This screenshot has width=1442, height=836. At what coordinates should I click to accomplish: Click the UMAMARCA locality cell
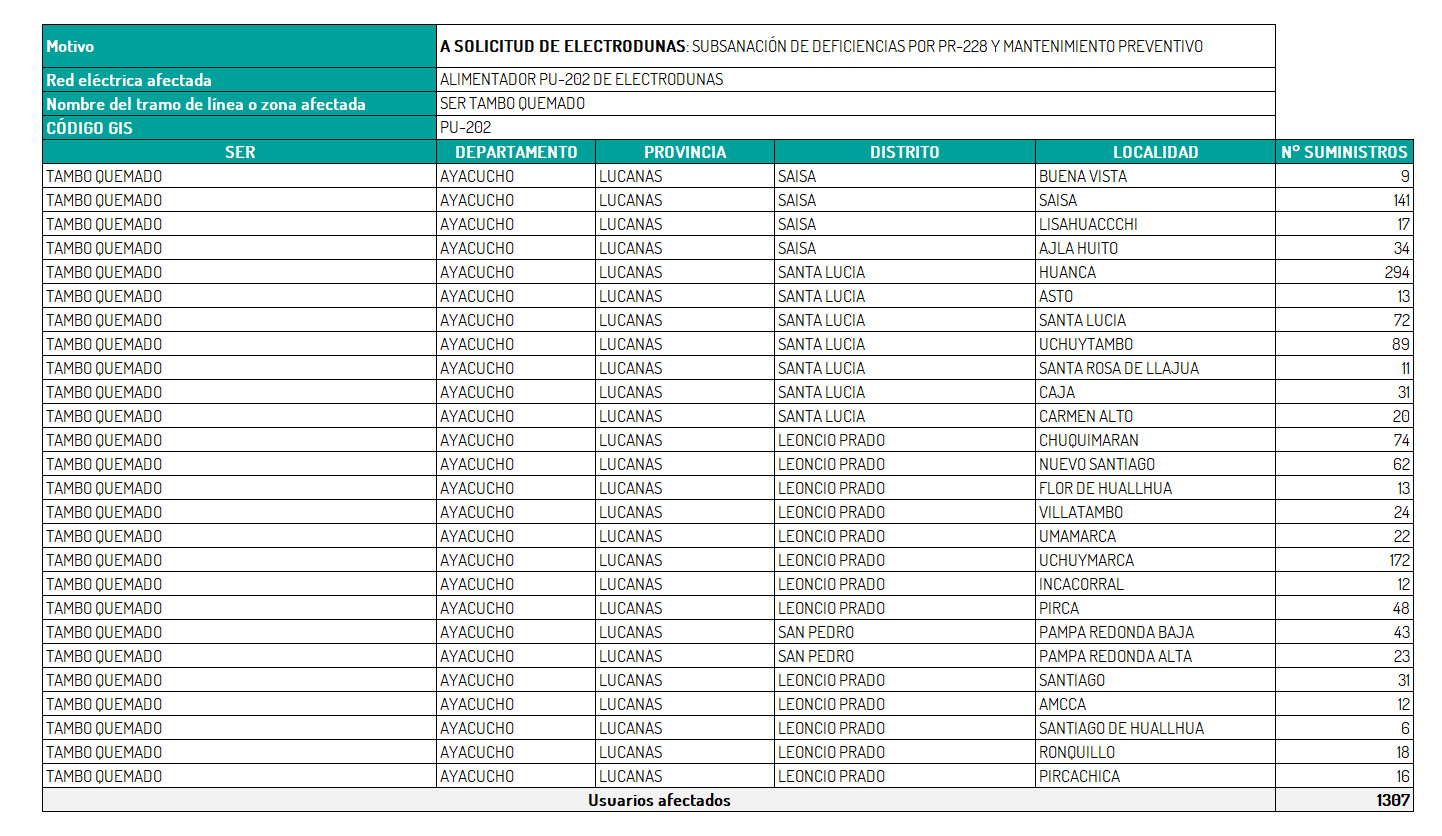click(1156, 536)
